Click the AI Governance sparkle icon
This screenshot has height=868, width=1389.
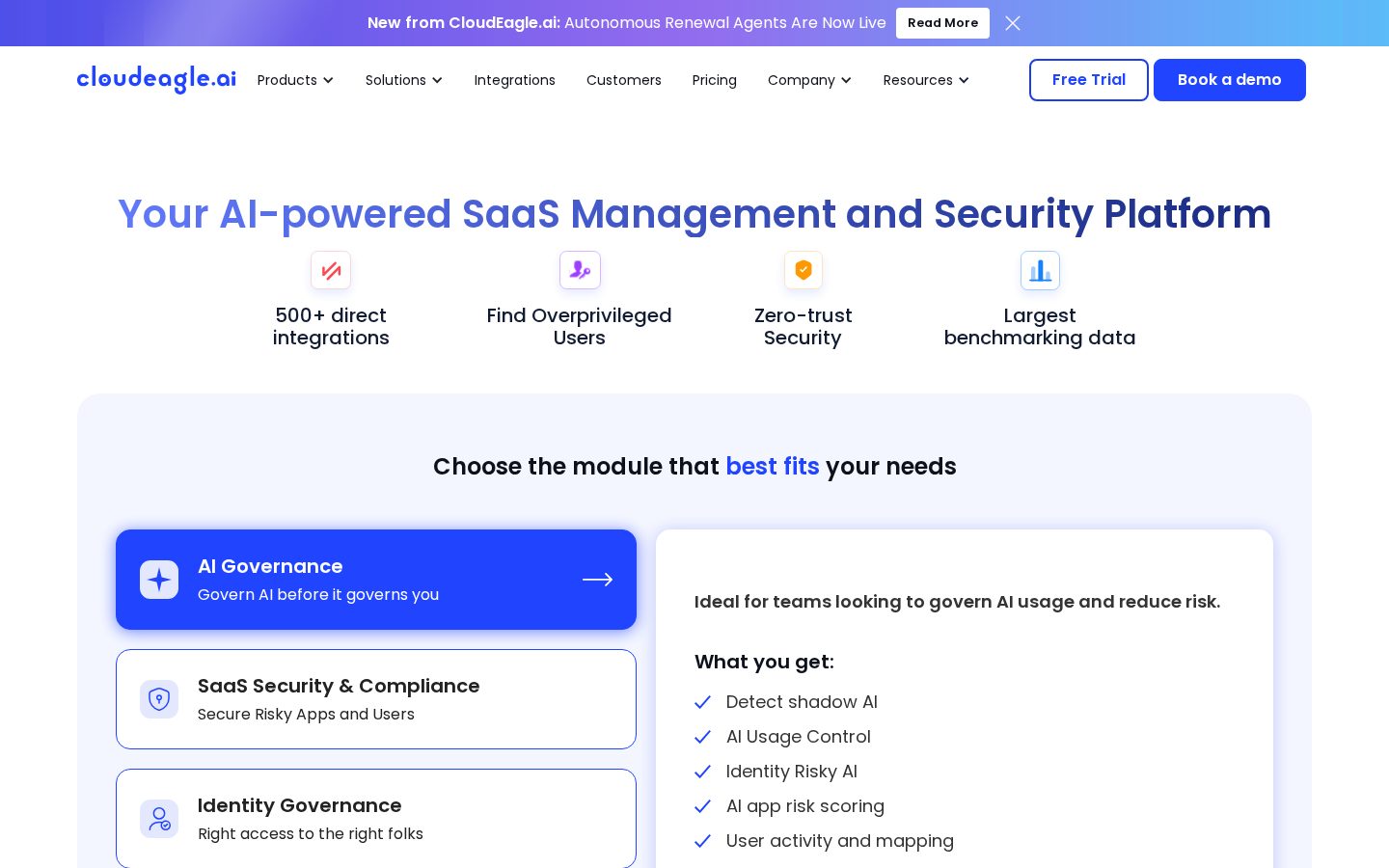(x=159, y=580)
